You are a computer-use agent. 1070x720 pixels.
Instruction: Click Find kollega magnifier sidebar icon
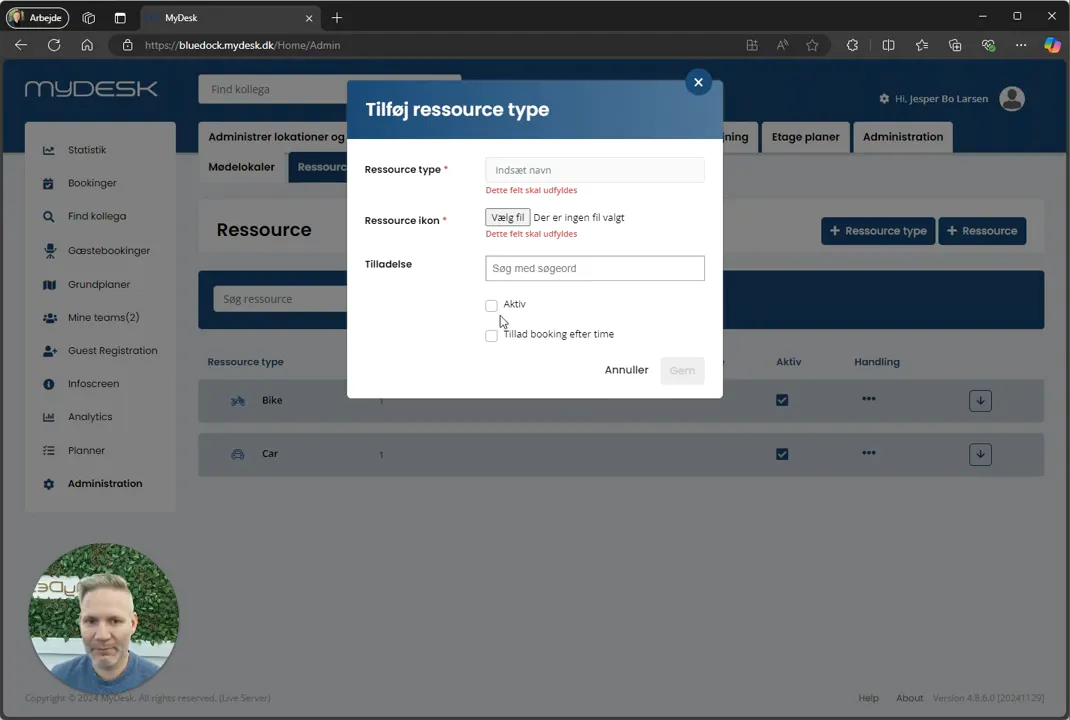(48, 216)
